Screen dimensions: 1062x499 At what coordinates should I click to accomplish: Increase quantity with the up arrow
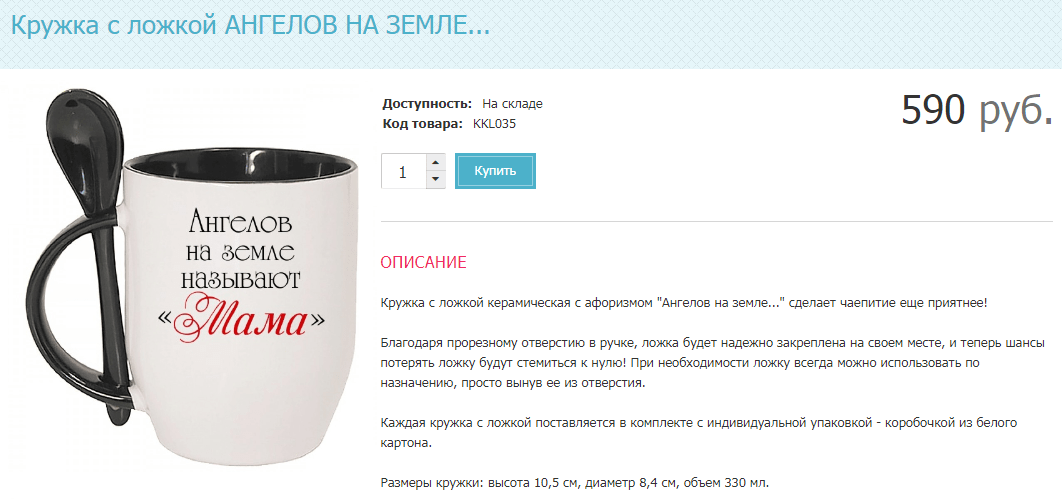[x=436, y=163]
